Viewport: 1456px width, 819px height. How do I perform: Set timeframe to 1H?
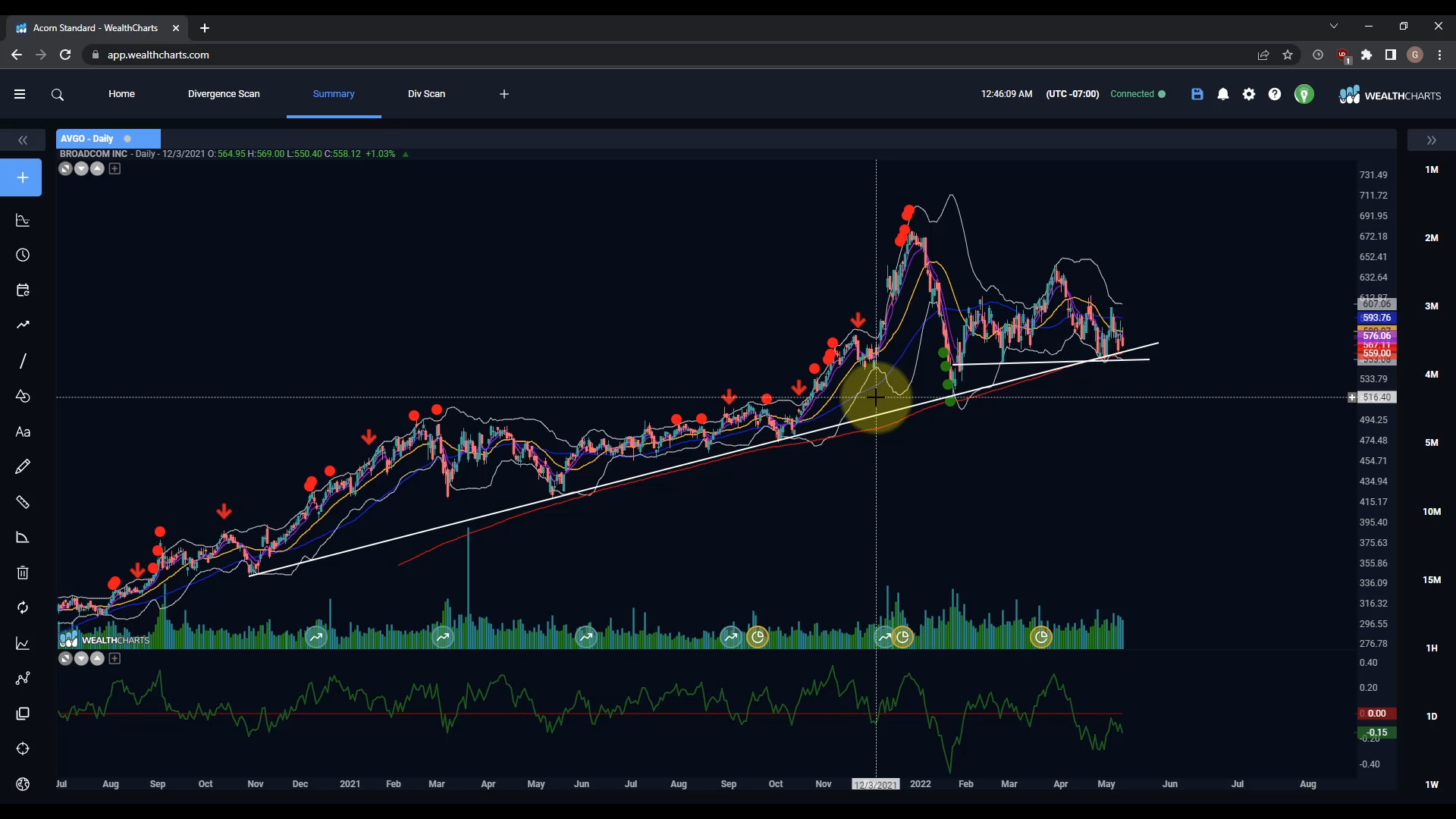(x=1432, y=648)
